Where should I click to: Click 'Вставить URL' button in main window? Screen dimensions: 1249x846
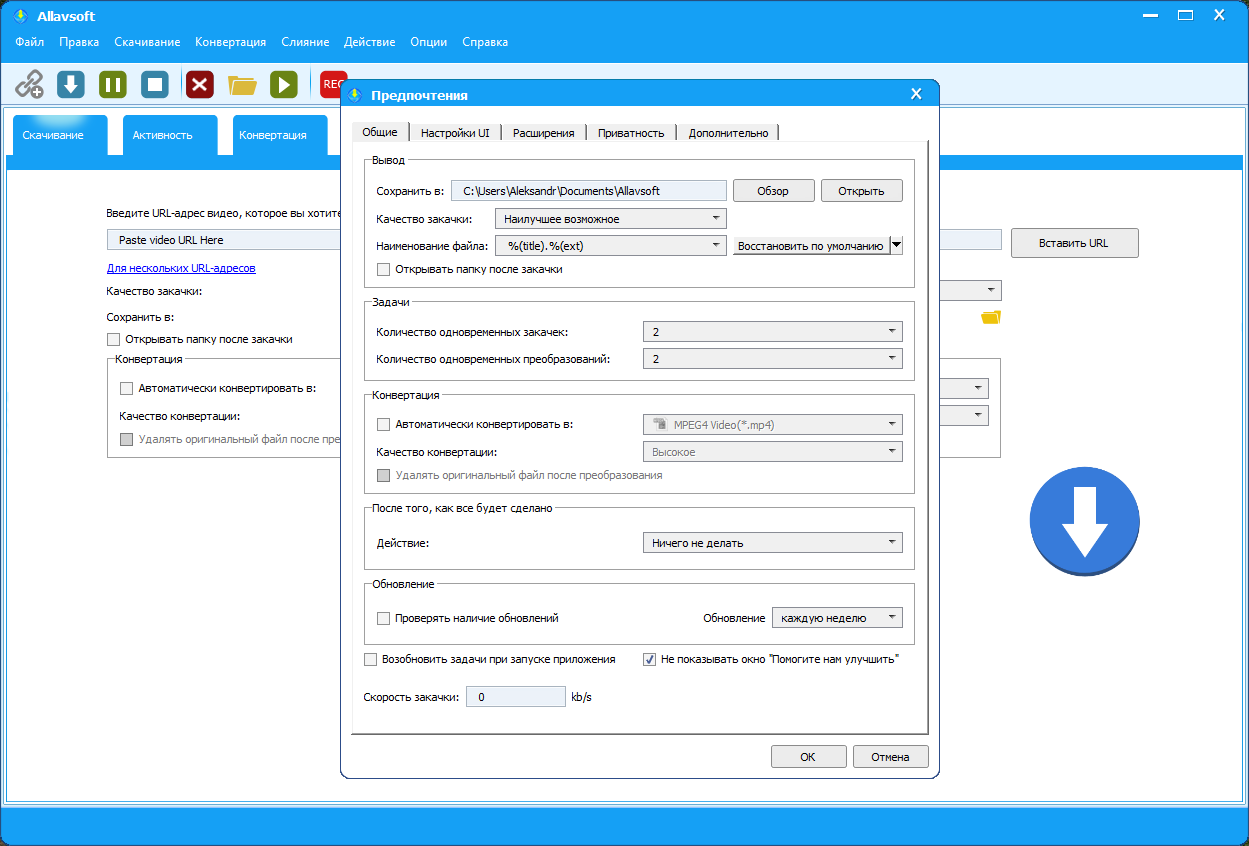1074,243
